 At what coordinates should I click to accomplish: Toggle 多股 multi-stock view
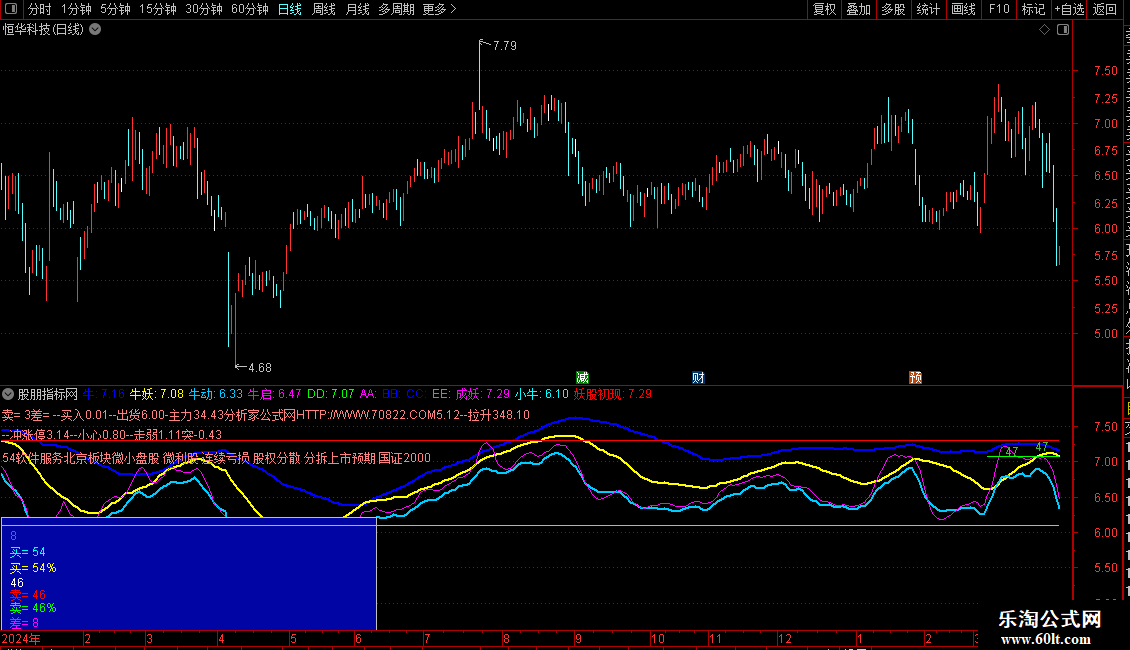point(893,9)
